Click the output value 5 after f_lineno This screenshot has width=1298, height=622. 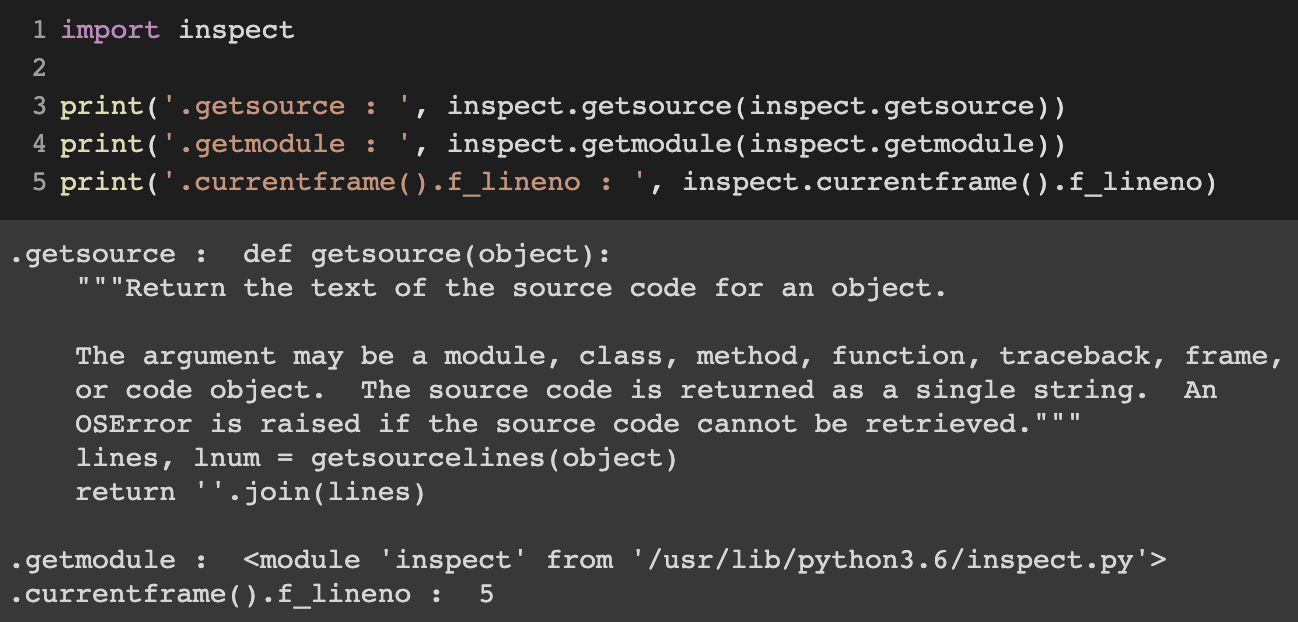tap(486, 594)
